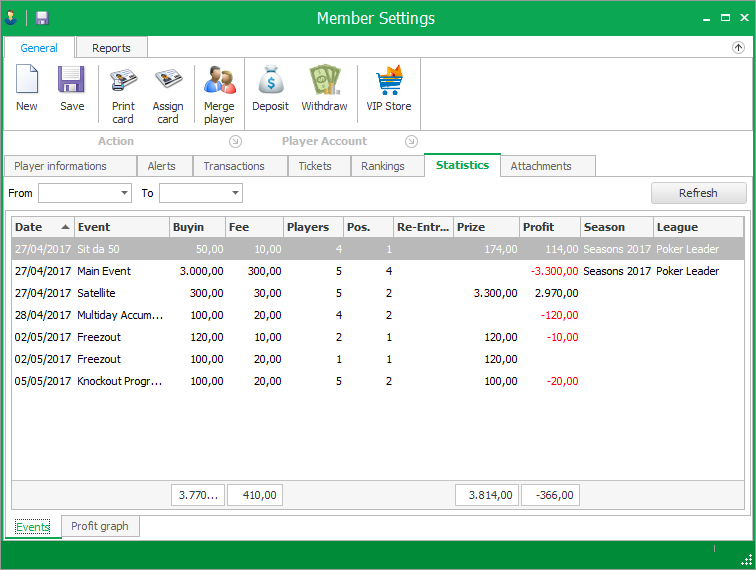Select the Sit da 50 event row
Screen dimensions: 756x570
[378, 249]
